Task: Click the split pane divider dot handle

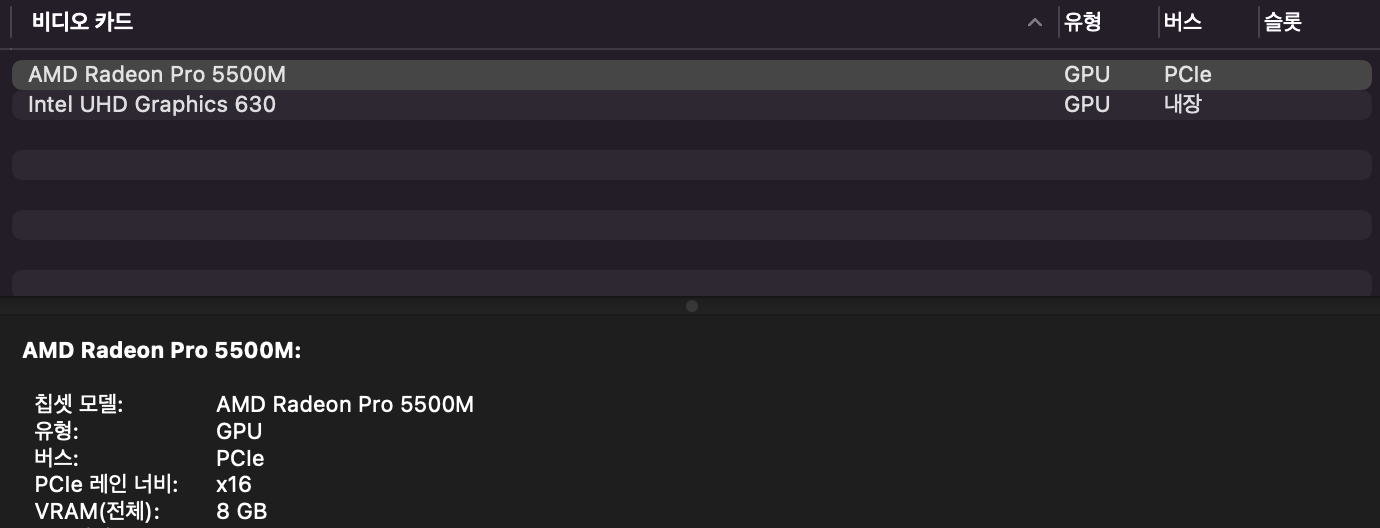Action: [691, 306]
